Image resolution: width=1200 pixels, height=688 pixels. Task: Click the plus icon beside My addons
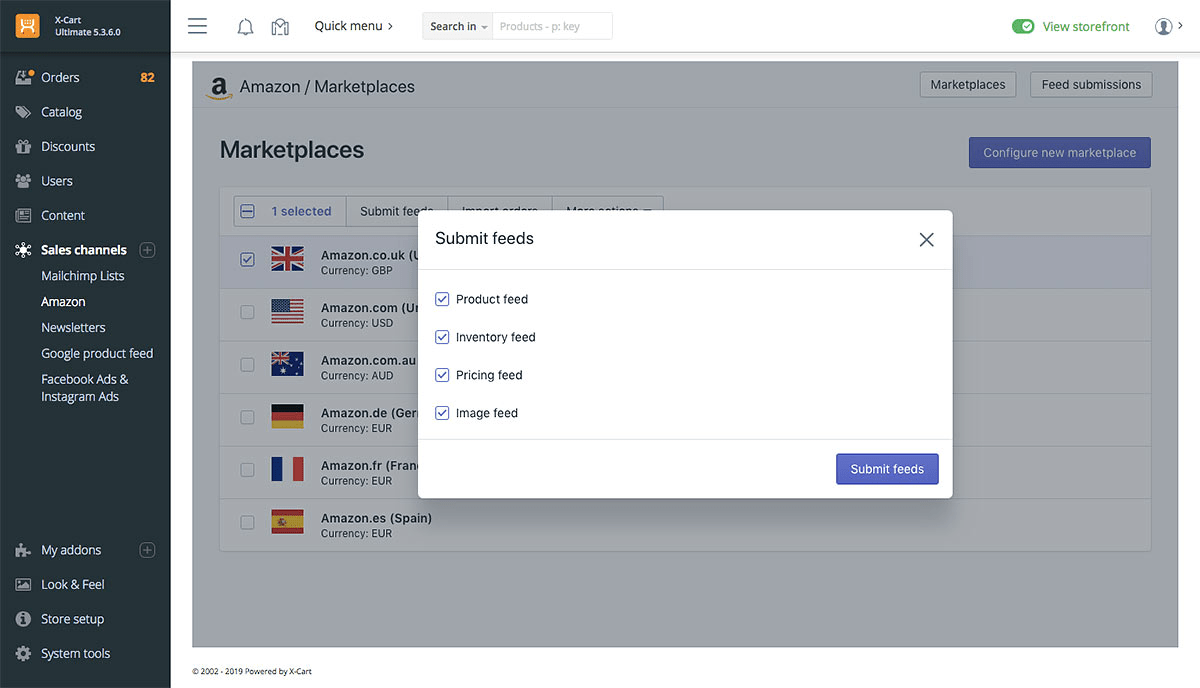147,550
